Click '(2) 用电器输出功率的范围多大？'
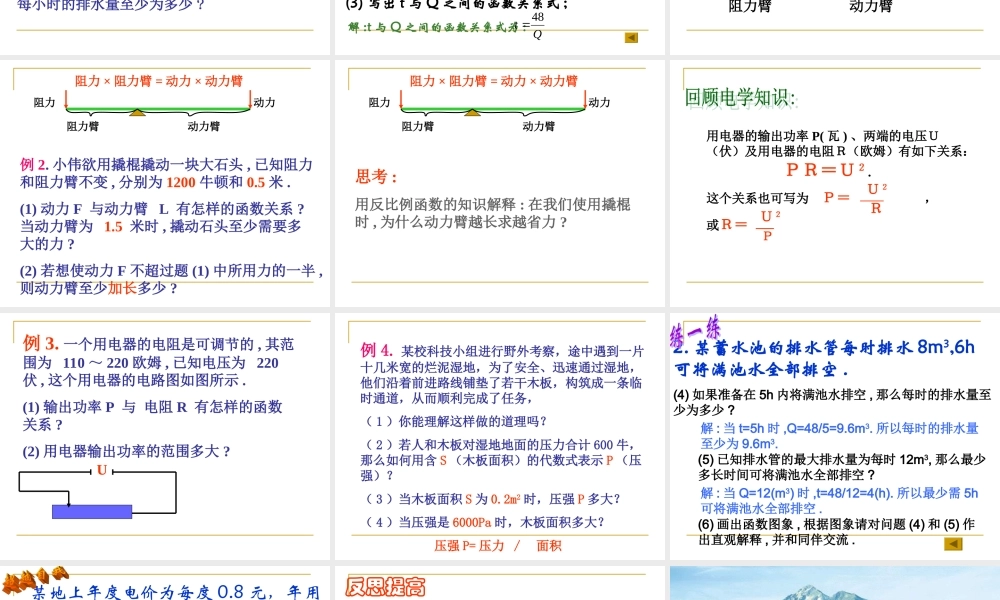 coord(126,451)
